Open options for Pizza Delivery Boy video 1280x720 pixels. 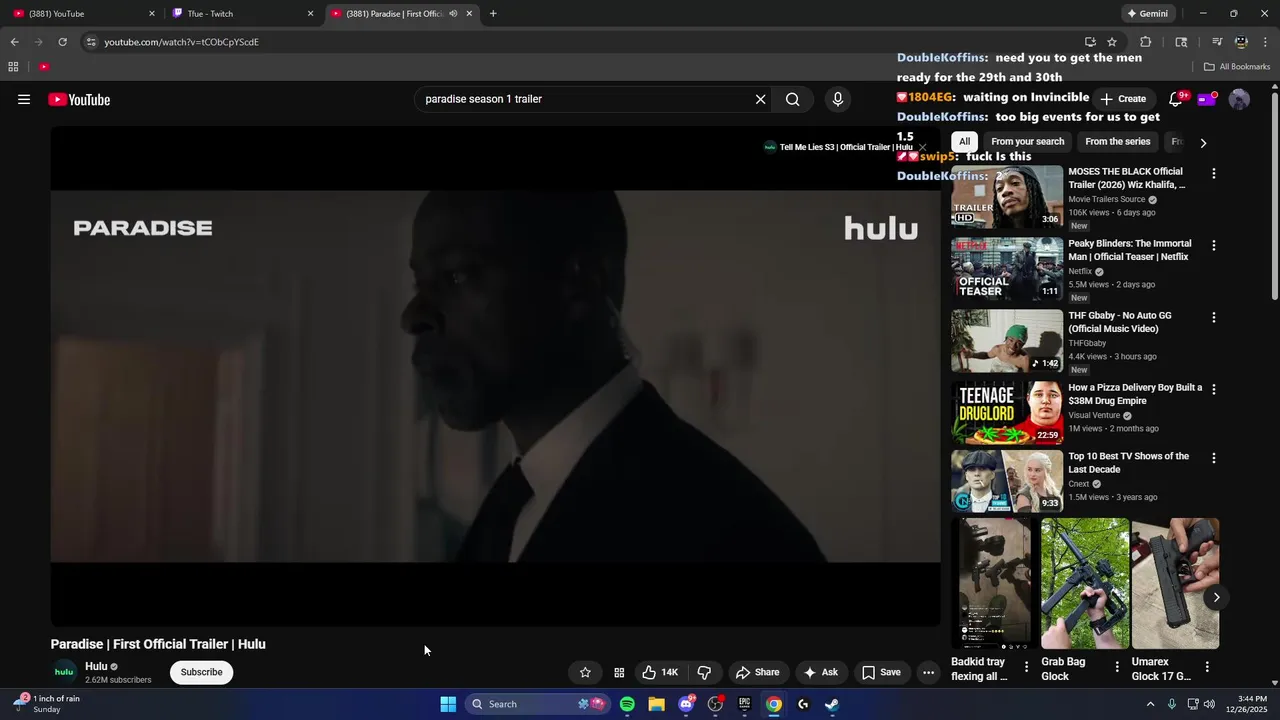pyautogui.click(x=1214, y=390)
